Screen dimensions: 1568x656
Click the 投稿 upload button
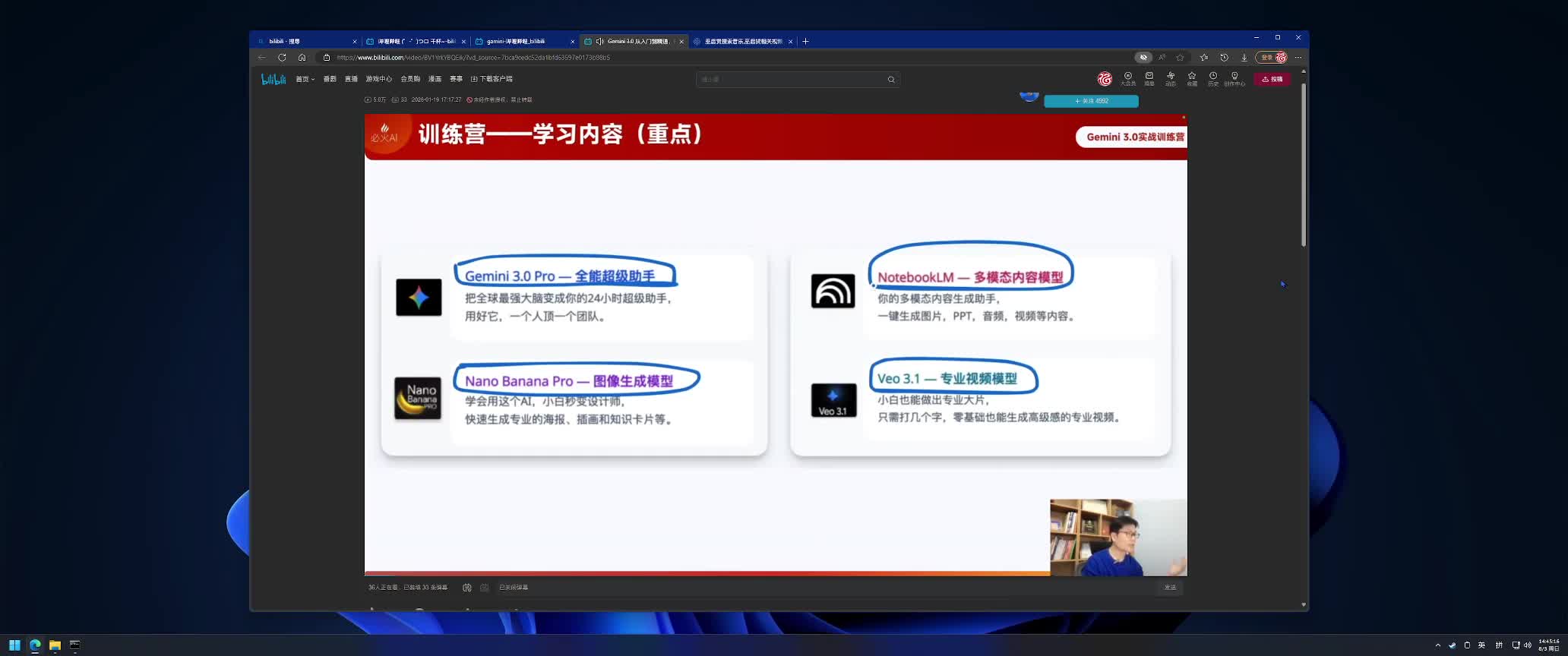tap(1272, 79)
